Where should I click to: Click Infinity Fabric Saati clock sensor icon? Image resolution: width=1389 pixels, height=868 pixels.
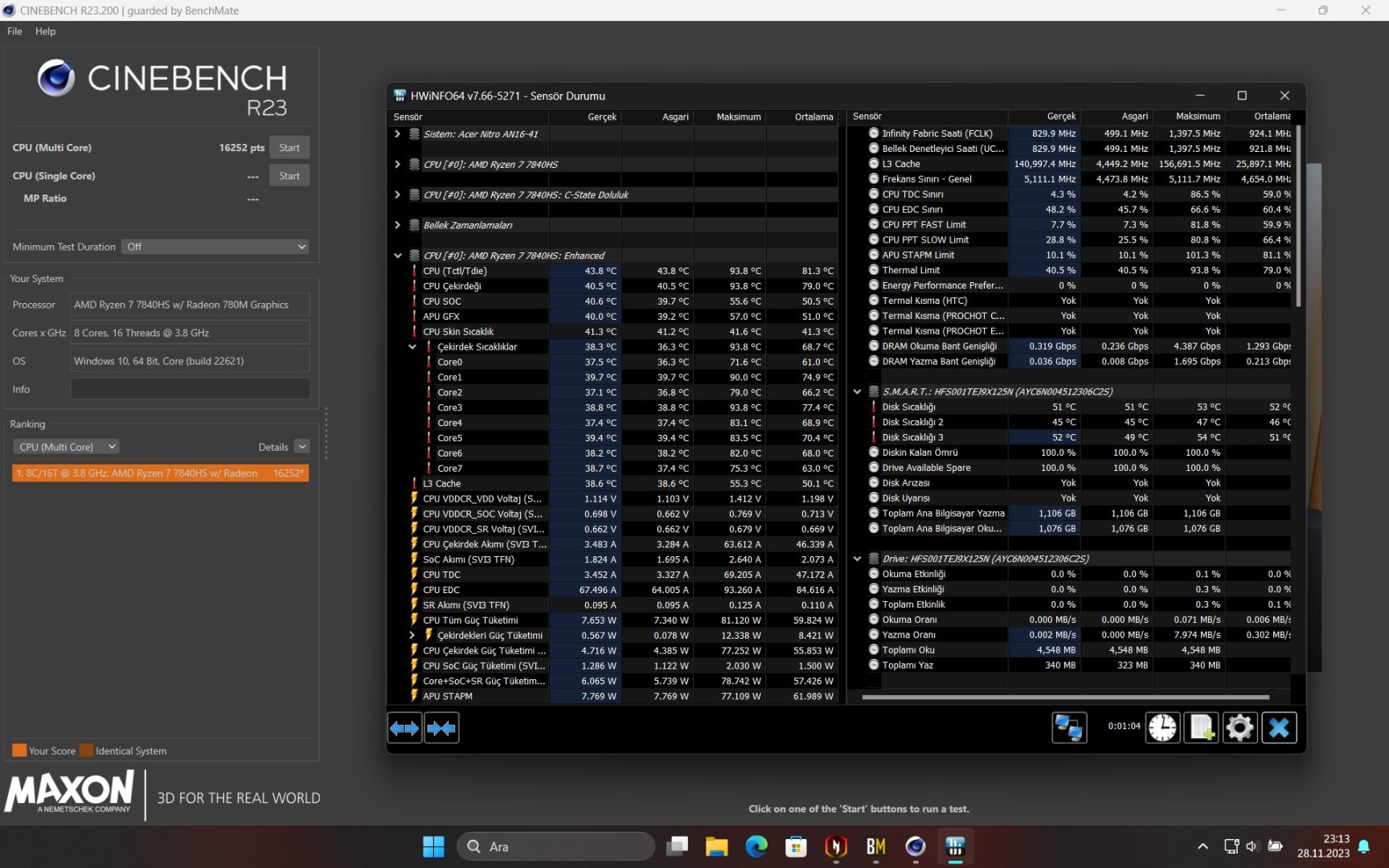click(874, 133)
